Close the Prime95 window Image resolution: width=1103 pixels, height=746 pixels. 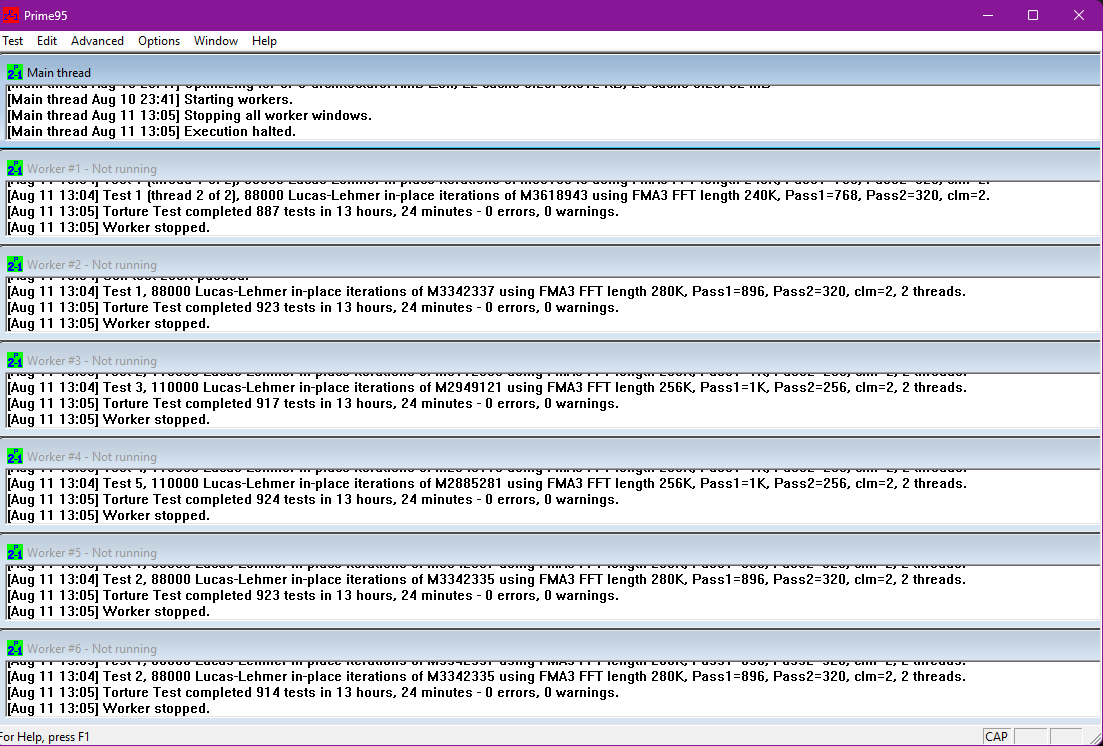click(x=1078, y=15)
